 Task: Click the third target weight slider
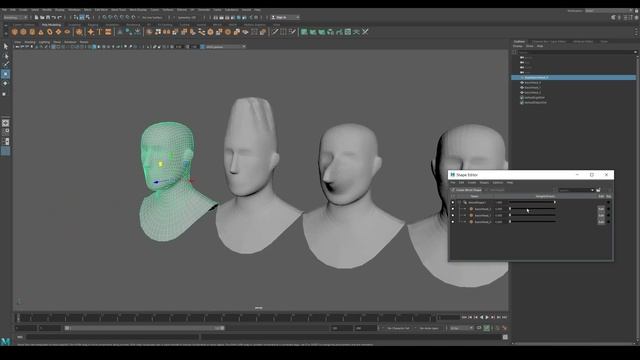point(532,222)
